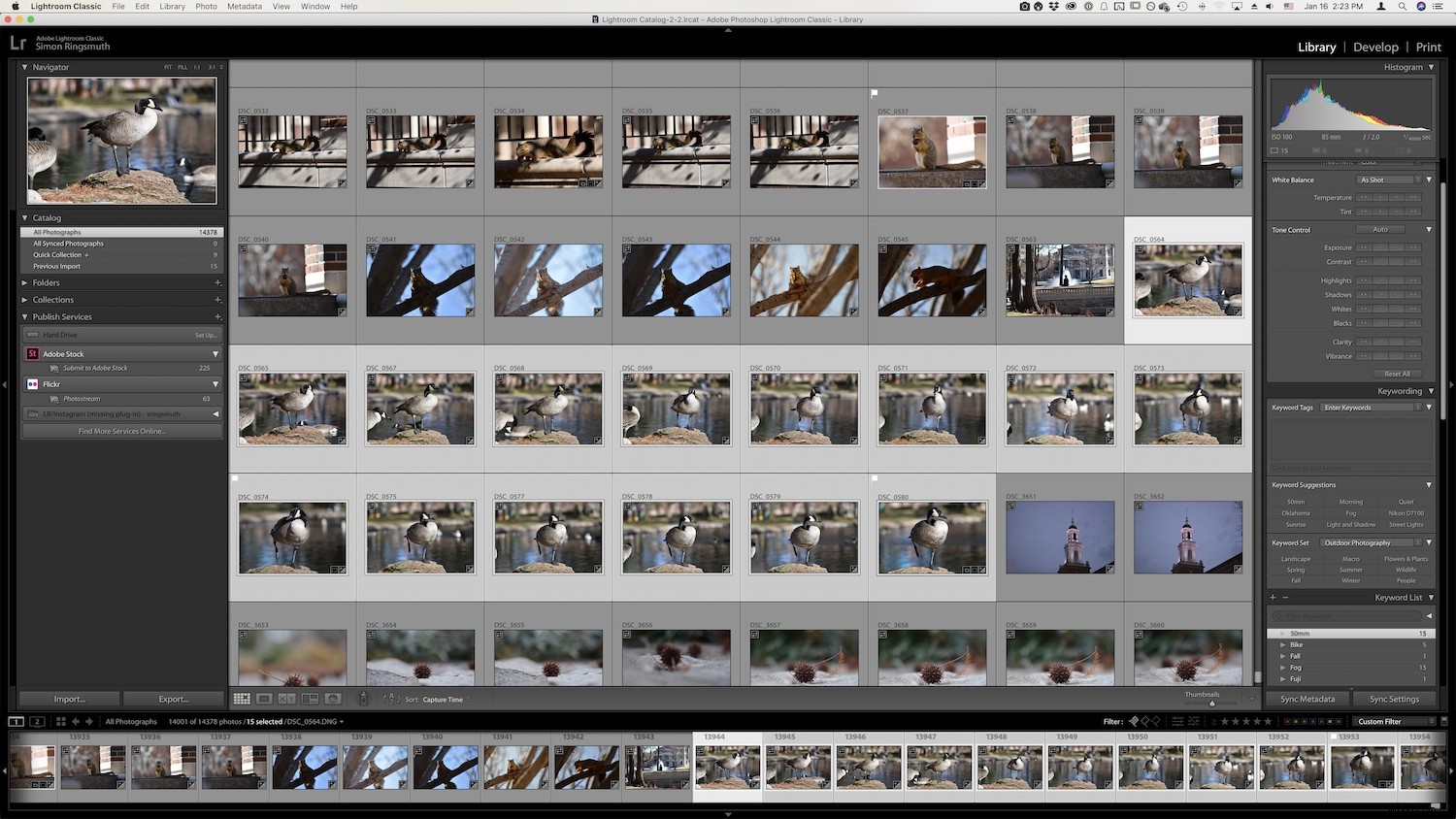The image size is (1456, 819).
Task: Open the secondary display window icon
Action: point(37,721)
